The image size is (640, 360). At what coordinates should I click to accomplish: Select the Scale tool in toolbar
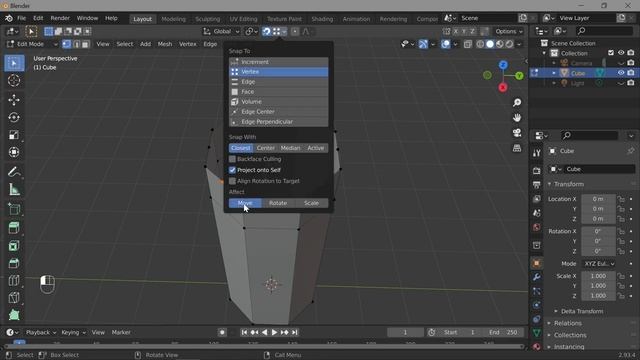[x=14, y=135]
